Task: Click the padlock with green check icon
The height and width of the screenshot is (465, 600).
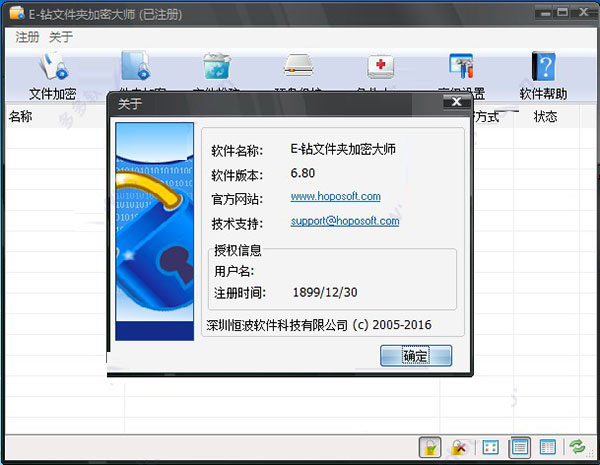Action: pyautogui.click(x=430, y=447)
